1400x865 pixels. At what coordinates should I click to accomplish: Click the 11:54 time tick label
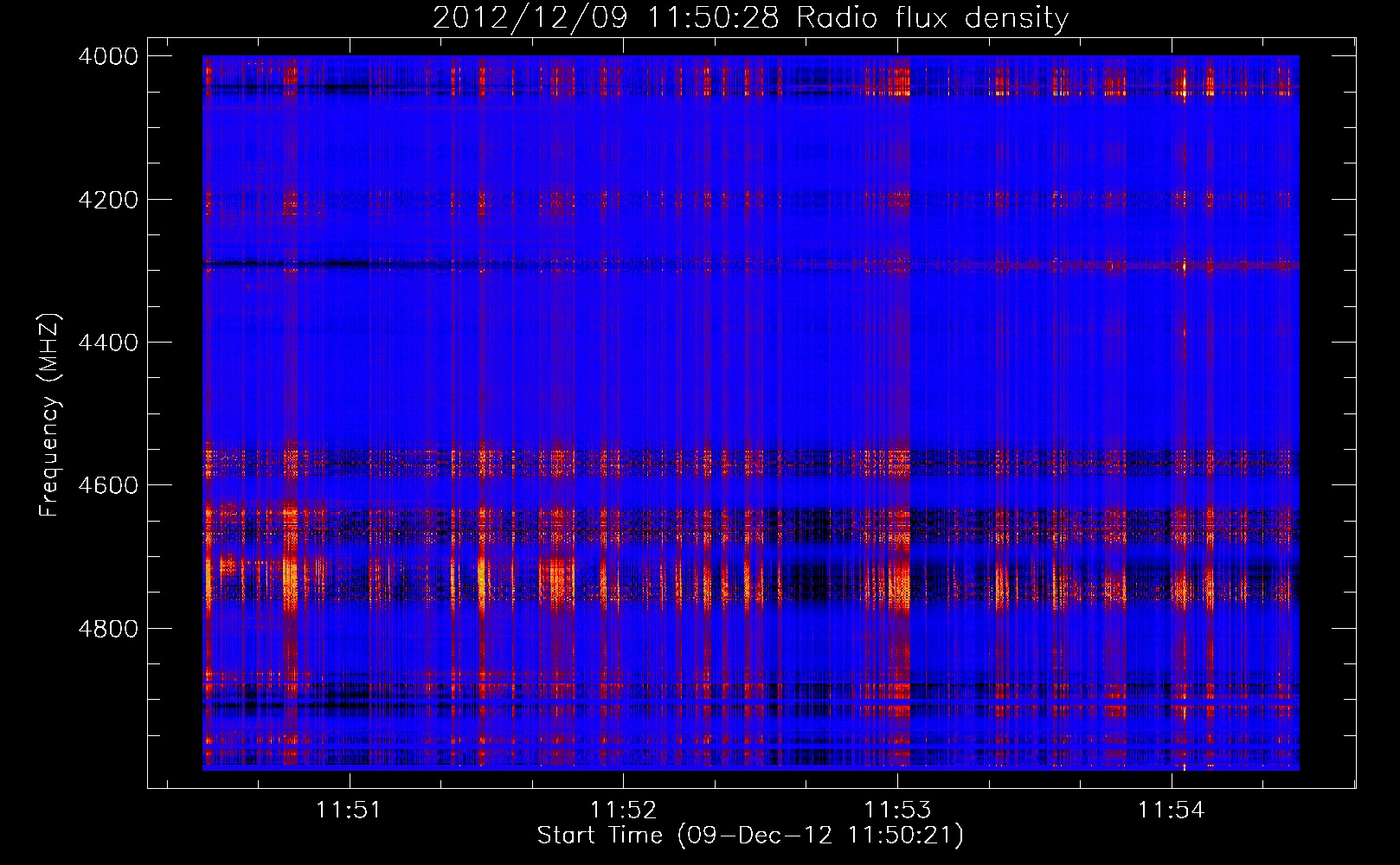pyautogui.click(x=1171, y=811)
